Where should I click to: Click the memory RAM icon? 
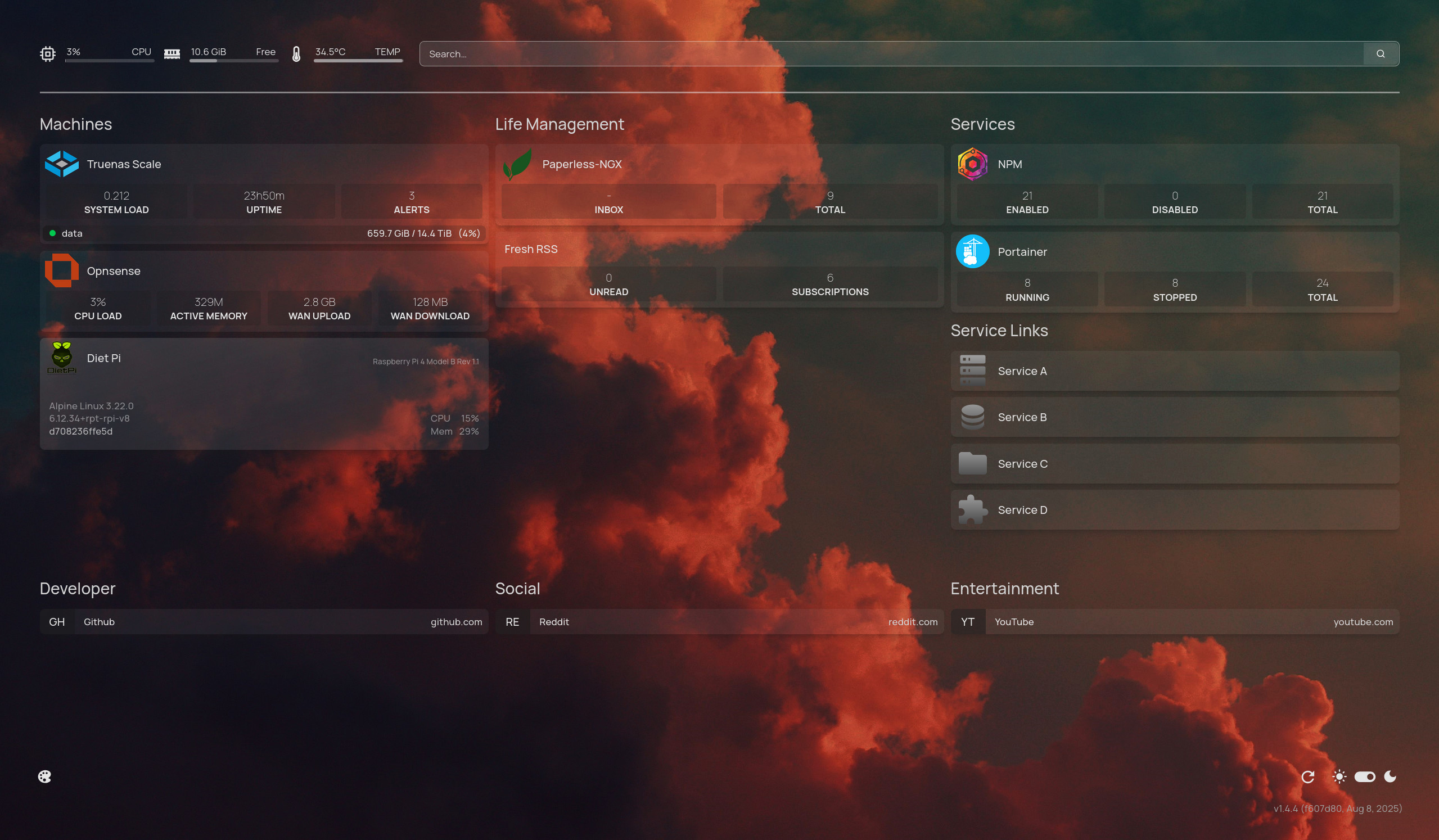coord(172,53)
